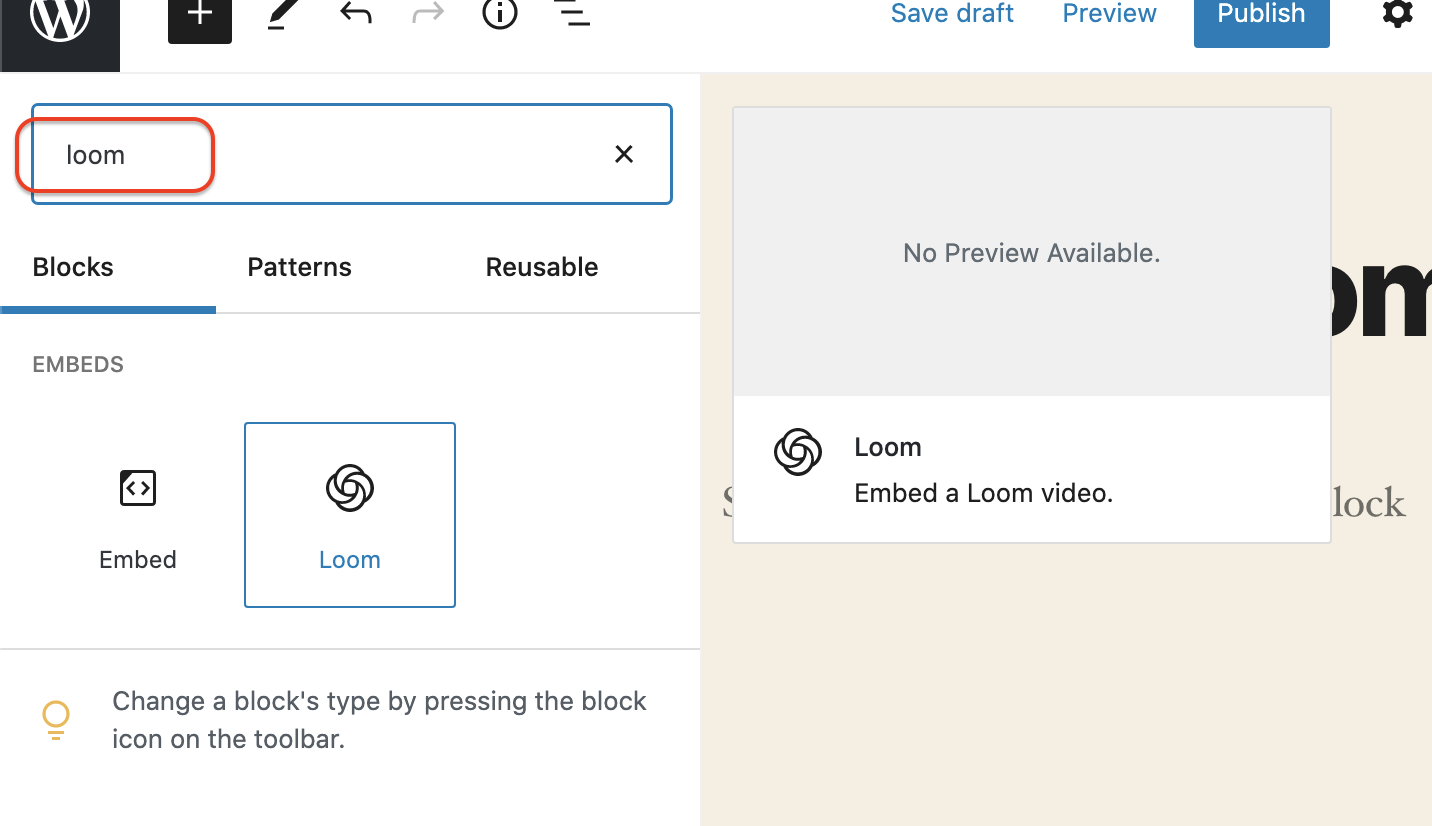Switch to the Reusable tab
The width and height of the screenshot is (1432, 826).
click(542, 267)
